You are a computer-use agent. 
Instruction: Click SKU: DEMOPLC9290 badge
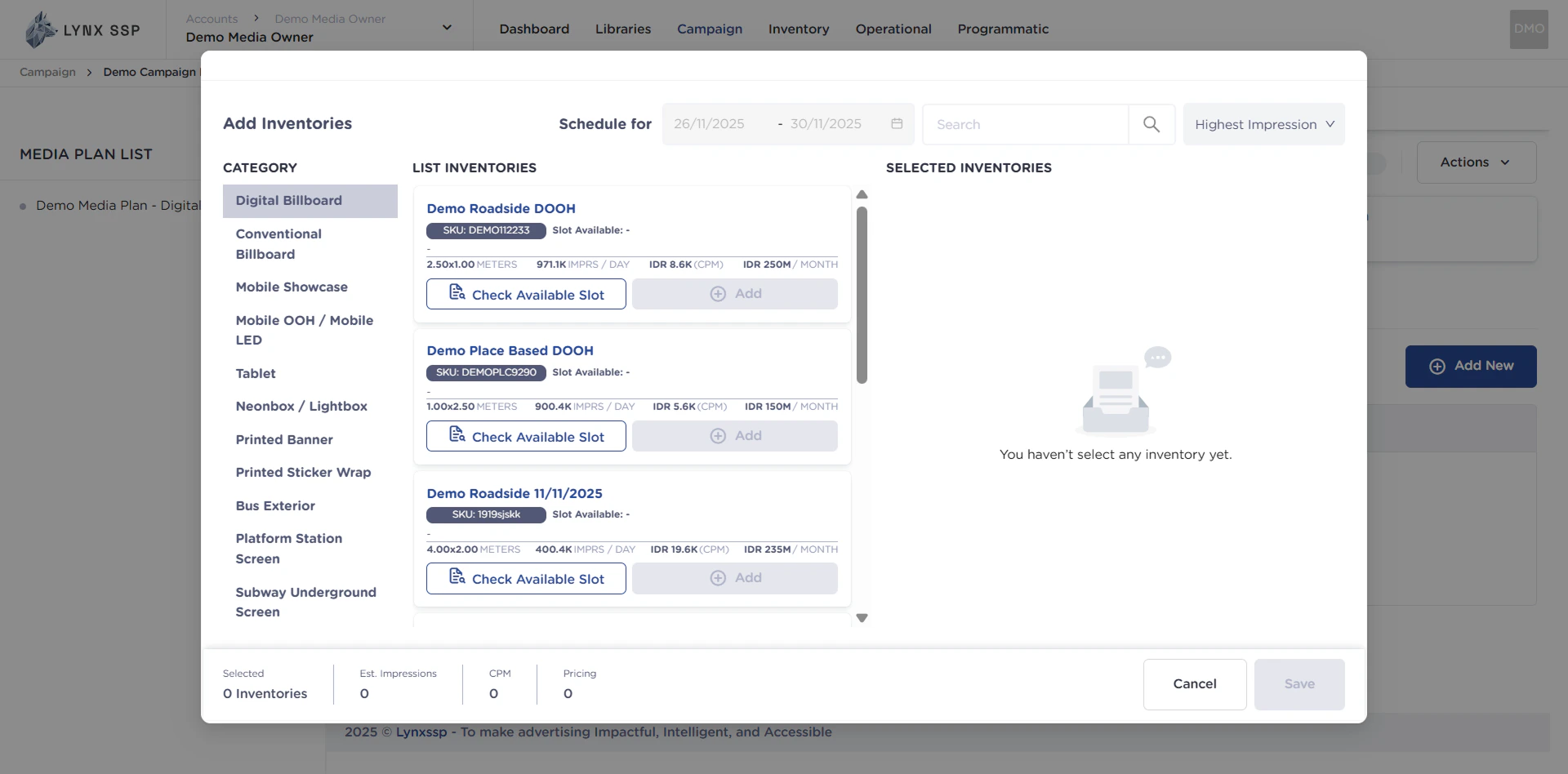(x=486, y=372)
